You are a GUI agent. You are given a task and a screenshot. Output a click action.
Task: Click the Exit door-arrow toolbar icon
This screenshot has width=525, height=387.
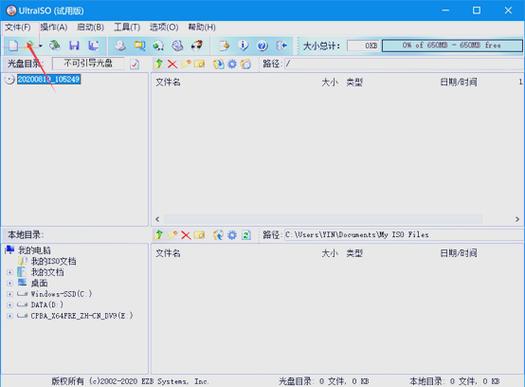tap(282, 45)
